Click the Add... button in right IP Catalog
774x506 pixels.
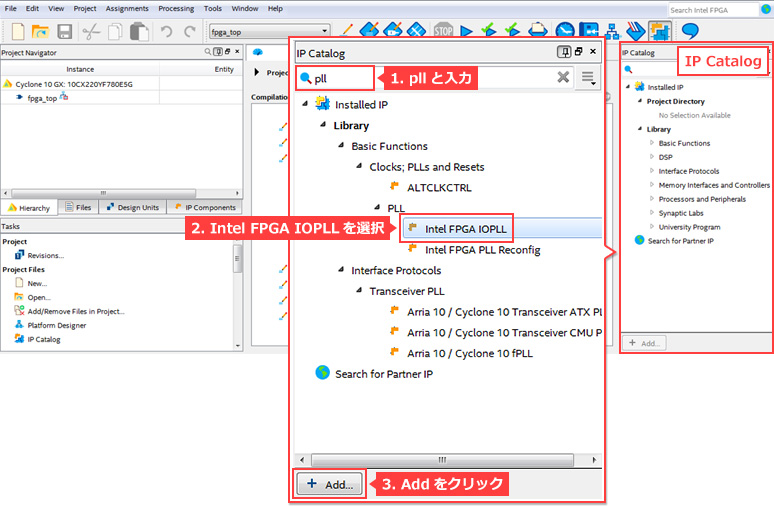(x=644, y=343)
